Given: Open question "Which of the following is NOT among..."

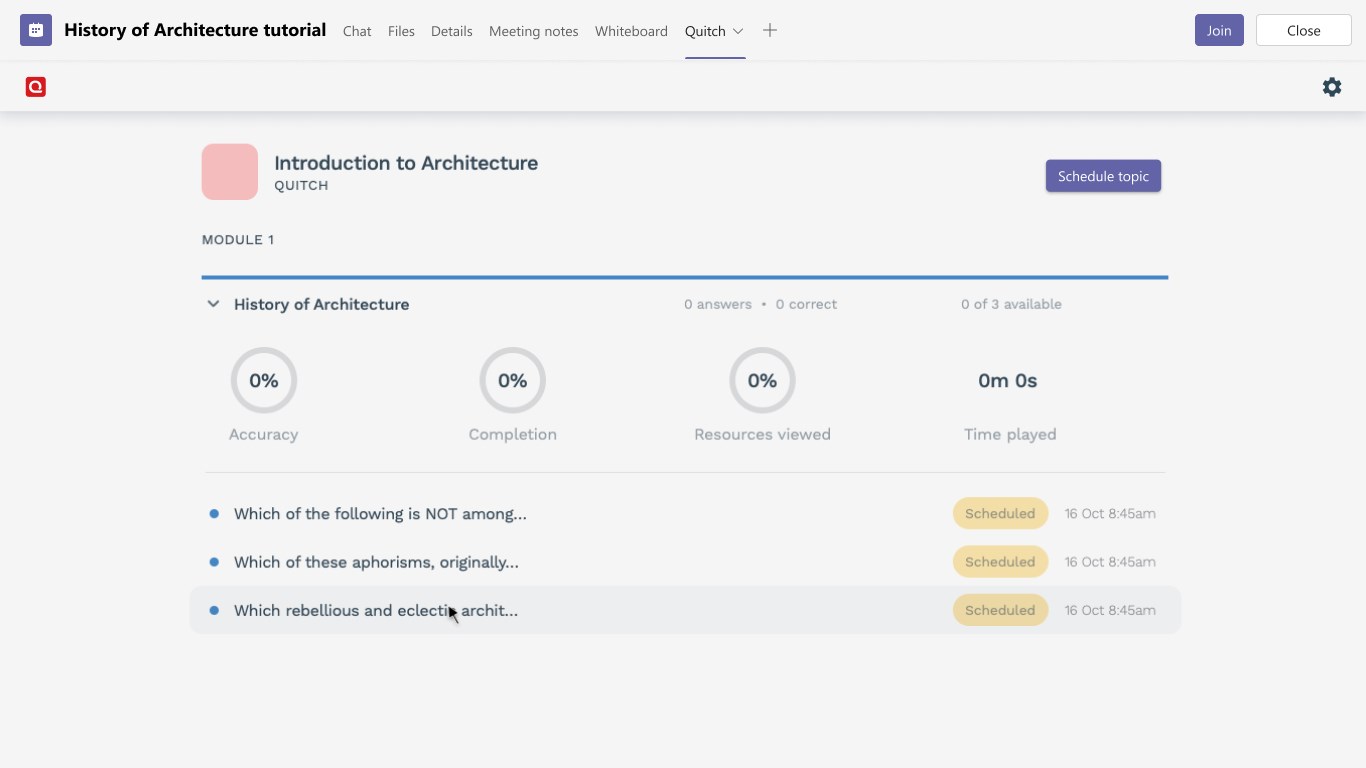Looking at the screenshot, I should coord(380,514).
